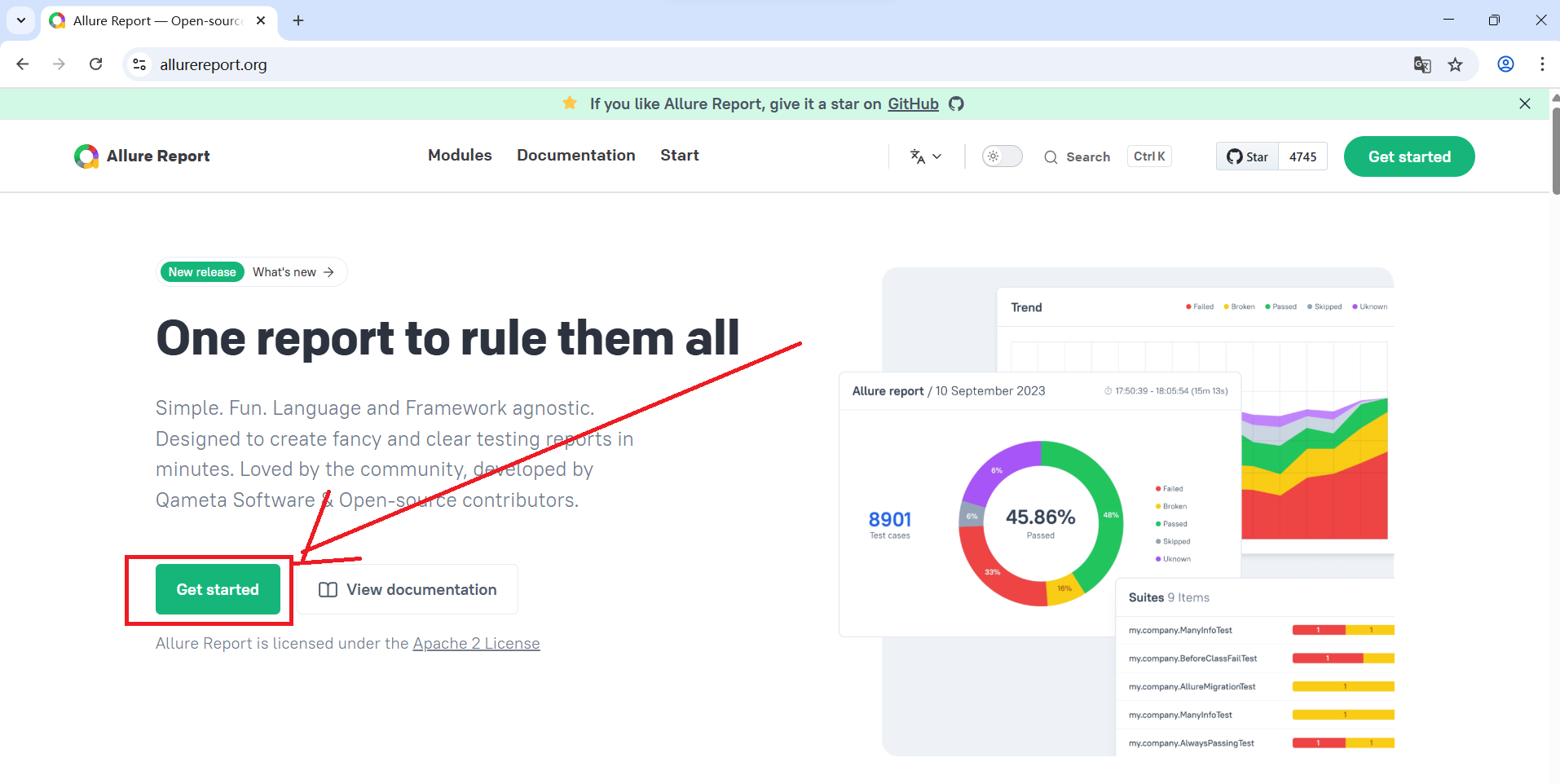Click the yellow star icon in banner
Viewport: 1560px width, 784px height.
(x=570, y=103)
